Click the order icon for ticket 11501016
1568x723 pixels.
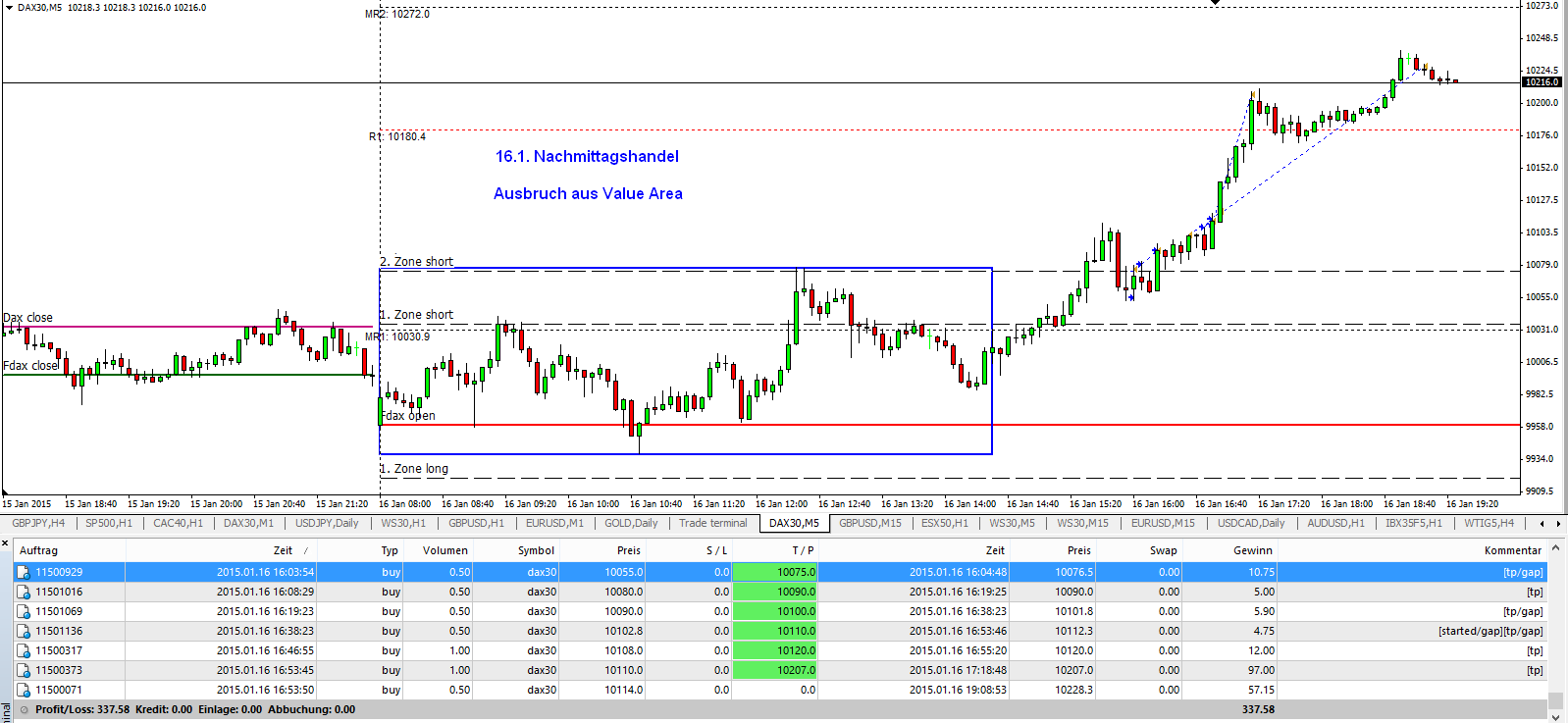click(x=24, y=592)
